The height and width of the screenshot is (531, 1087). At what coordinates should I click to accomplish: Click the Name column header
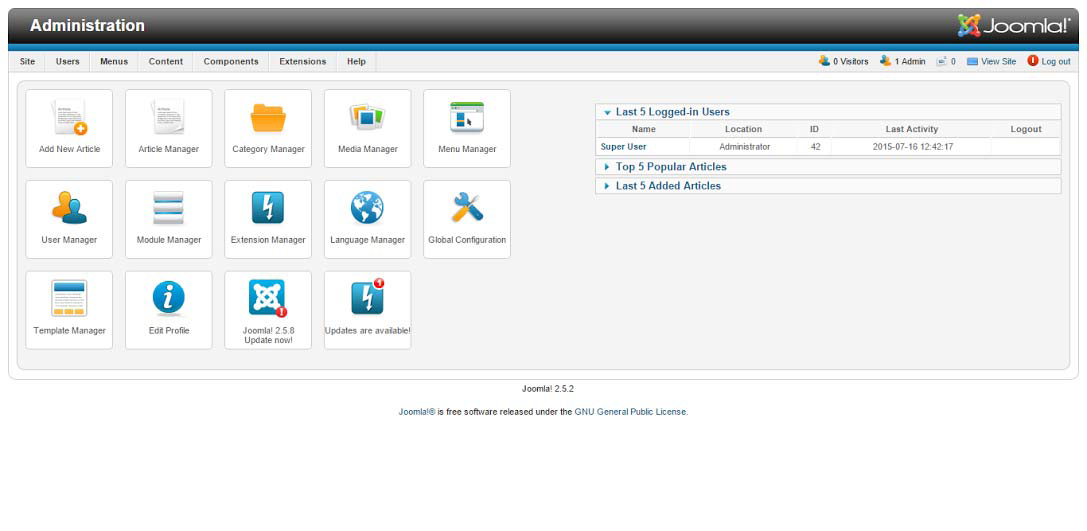pos(643,129)
